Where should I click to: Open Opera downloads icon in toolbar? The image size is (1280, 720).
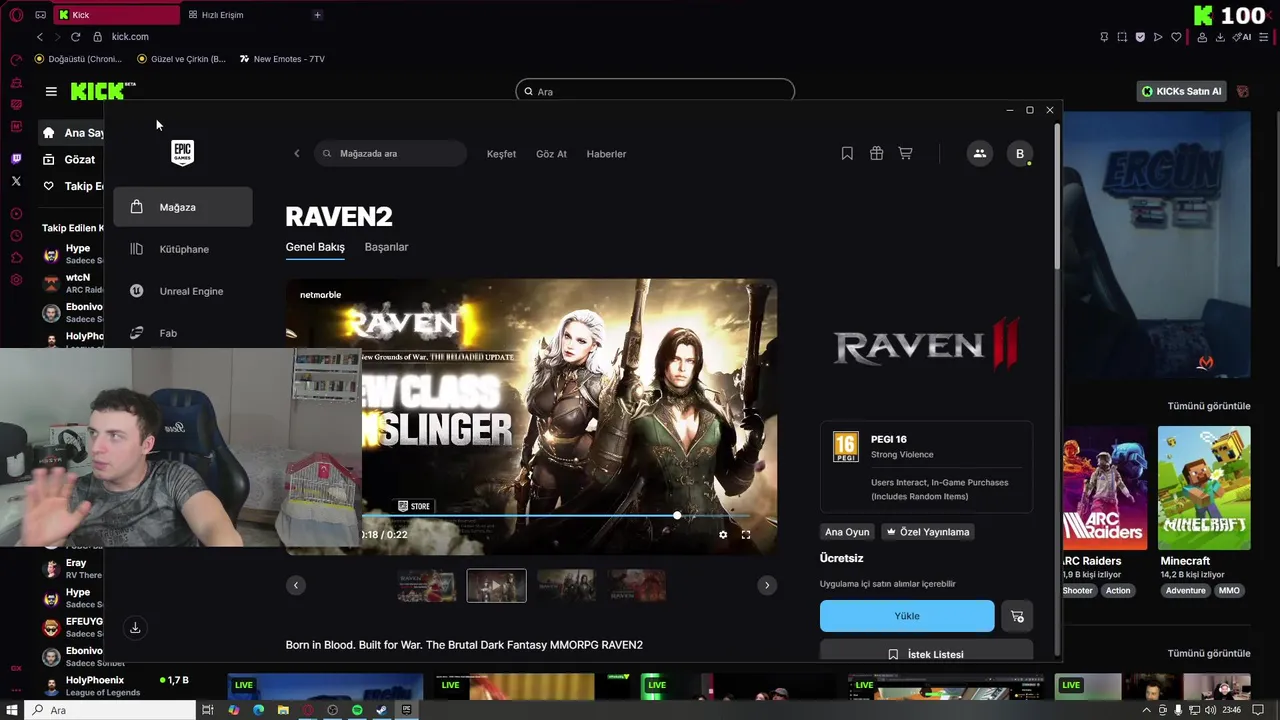click(1220, 37)
